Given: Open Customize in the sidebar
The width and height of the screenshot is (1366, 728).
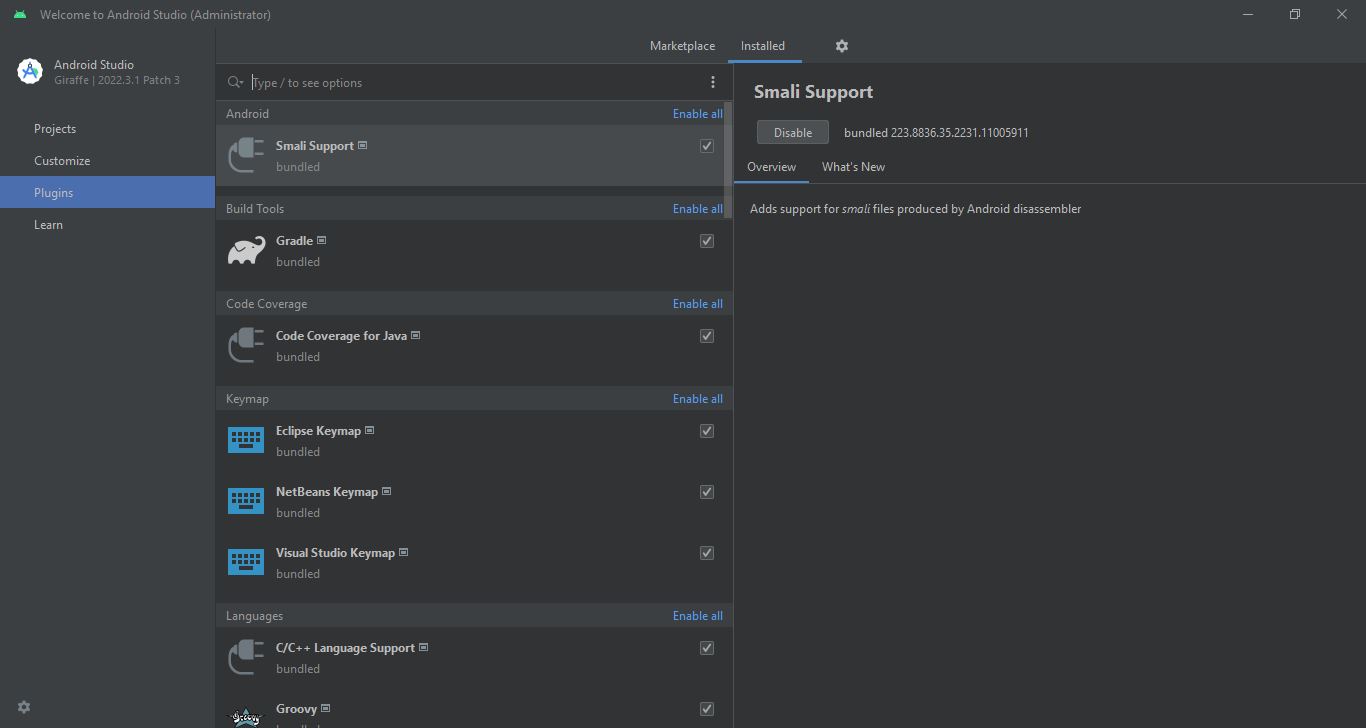Looking at the screenshot, I should [107, 161].
